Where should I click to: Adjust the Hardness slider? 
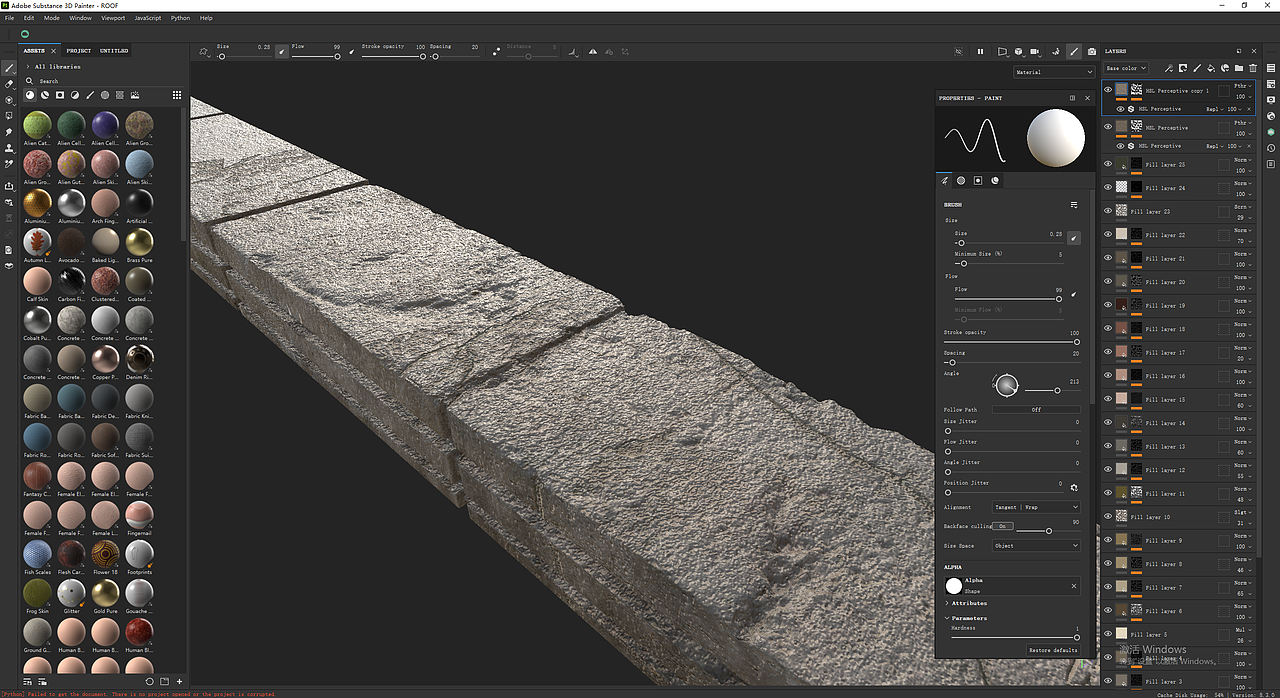click(x=1015, y=637)
